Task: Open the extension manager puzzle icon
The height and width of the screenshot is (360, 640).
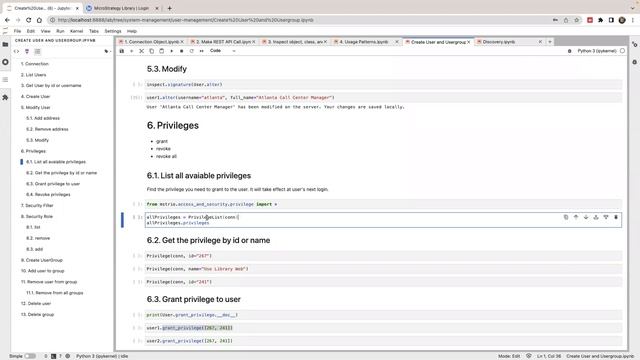Action: tap(5, 97)
